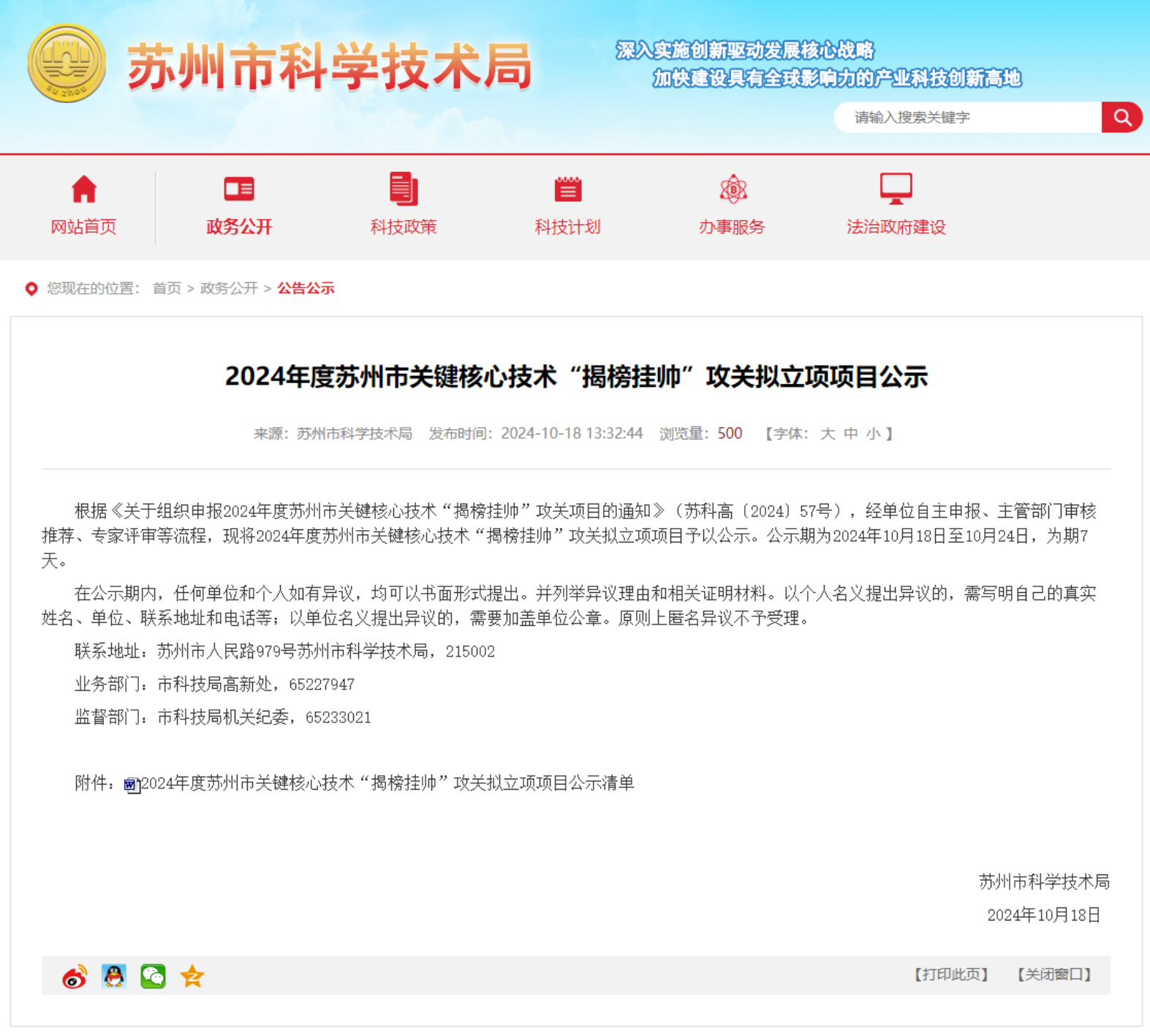Set font size to 中 (medium)
1150x1036 pixels.
click(850, 434)
